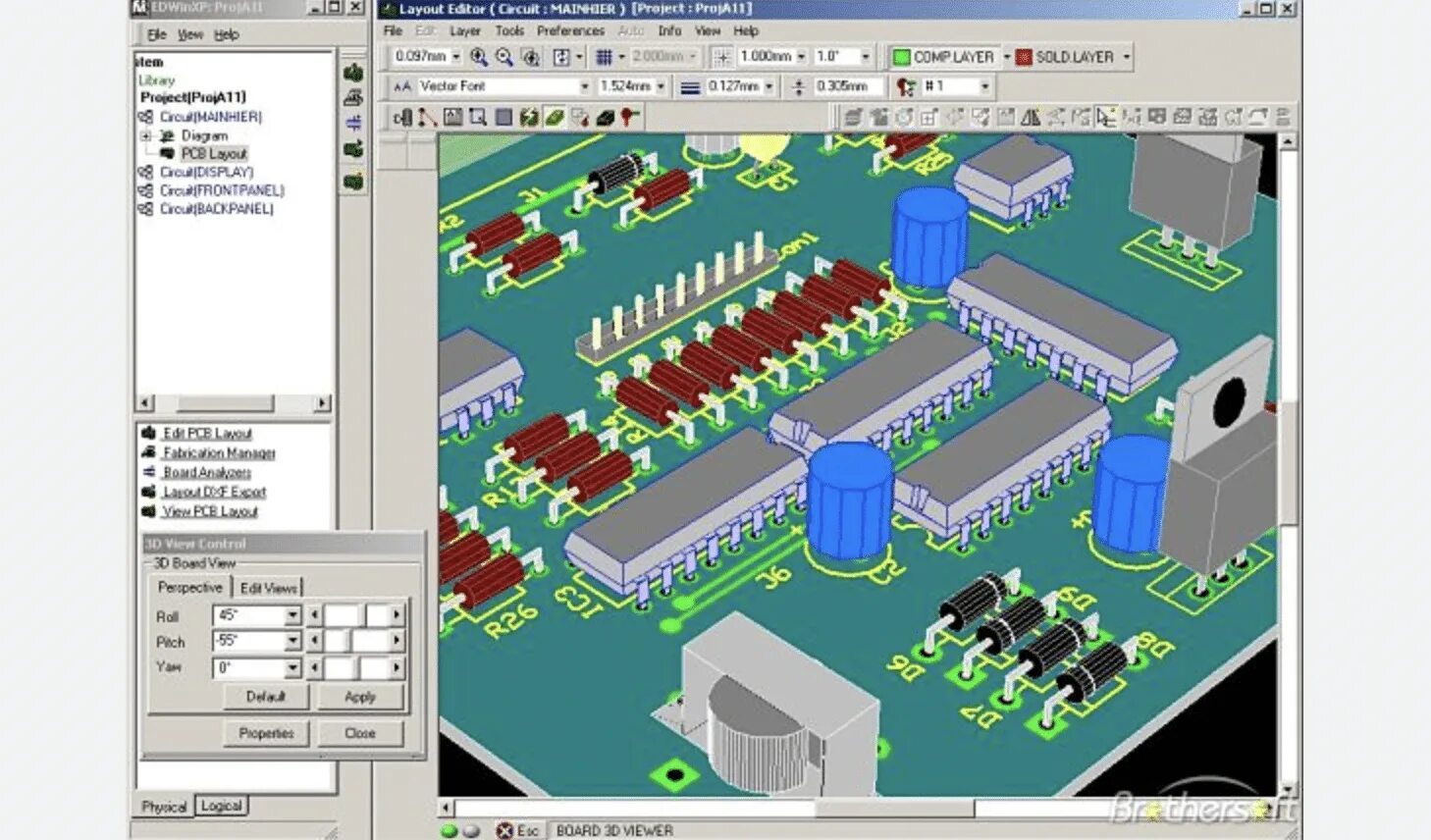
Task: Click the green status light indicator
Action: click(x=449, y=830)
